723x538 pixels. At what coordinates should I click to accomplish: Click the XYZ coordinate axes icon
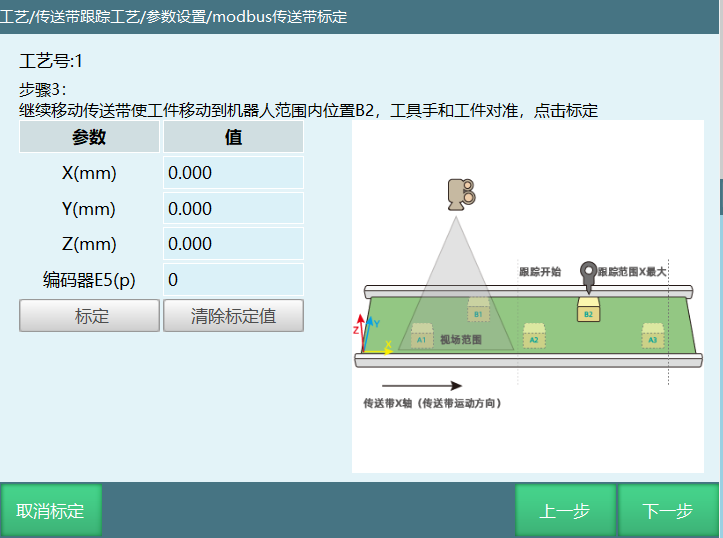pos(373,334)
